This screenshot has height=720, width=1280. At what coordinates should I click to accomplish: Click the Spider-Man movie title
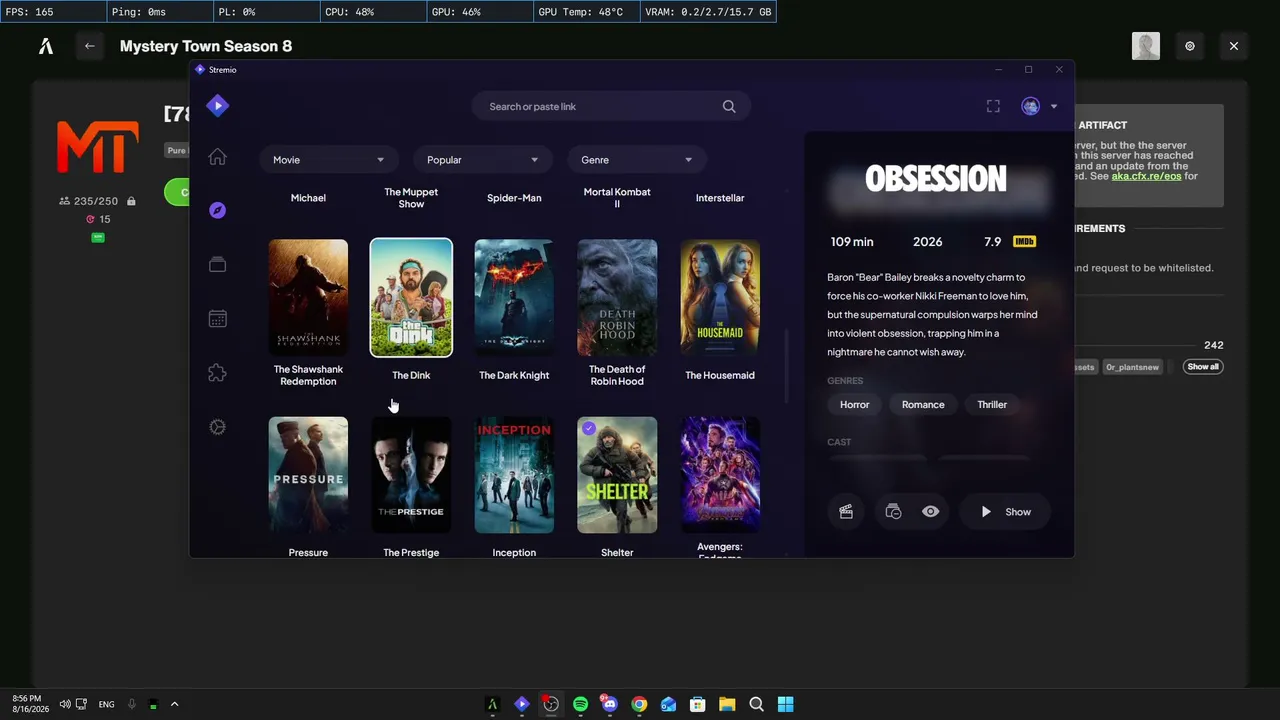coord(514,198)
